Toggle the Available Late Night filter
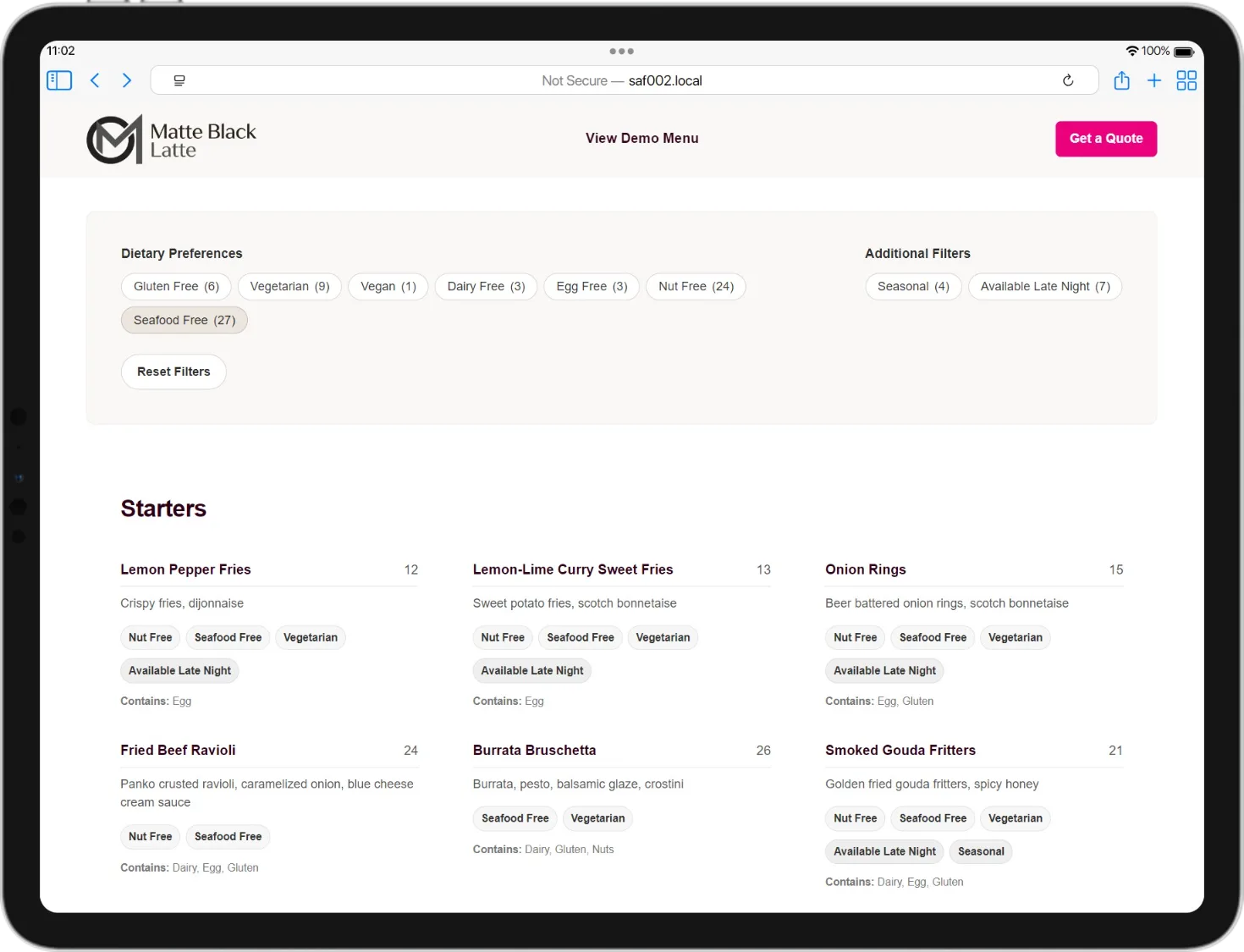The height and width of the screenshot is (952, 1244). (x=1044, y=287)
